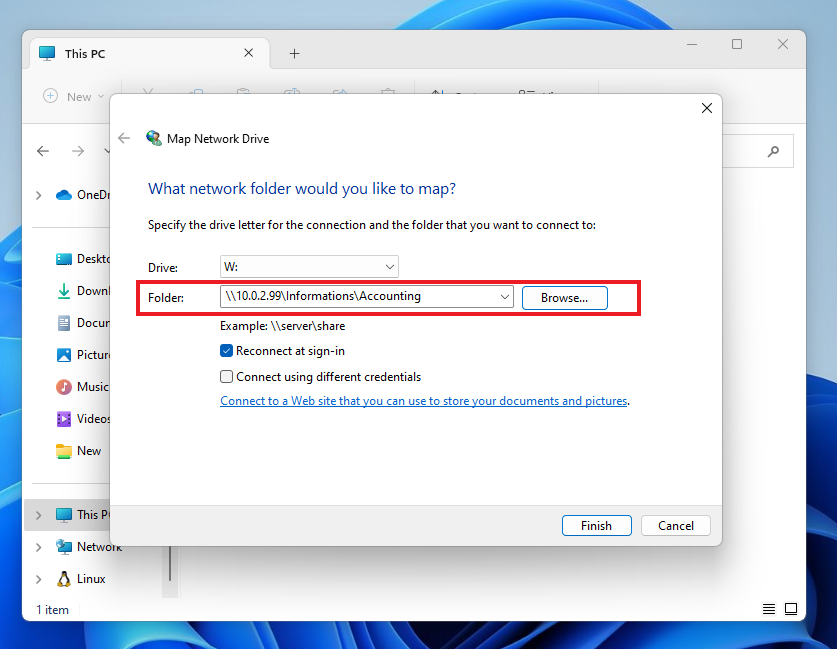
Task: Click the Linux penguin icon in sidebar
Action: (x=64, y=579)
